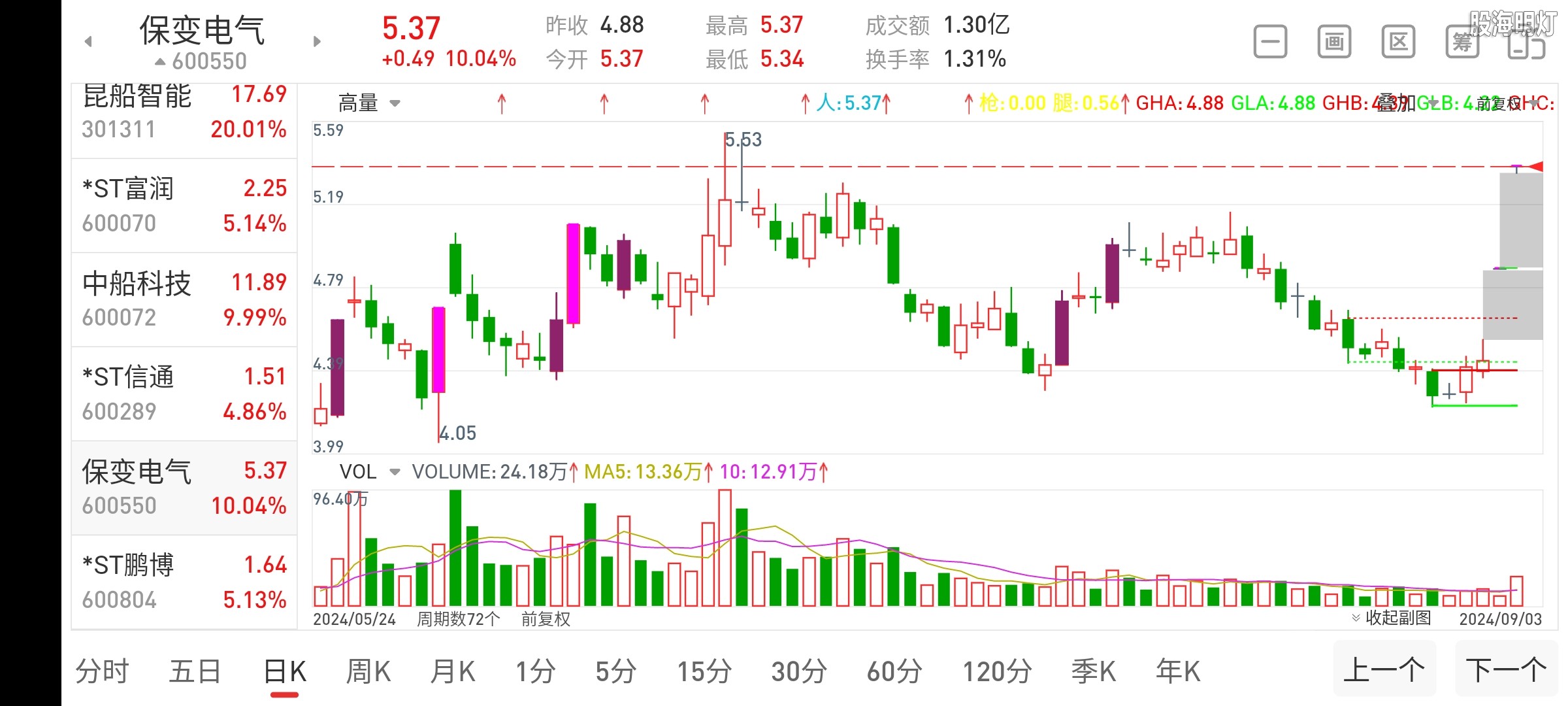Screen dimensions: 1568x706
Task: Open *ST信通 in the stock list
Action: coord(184,394)
